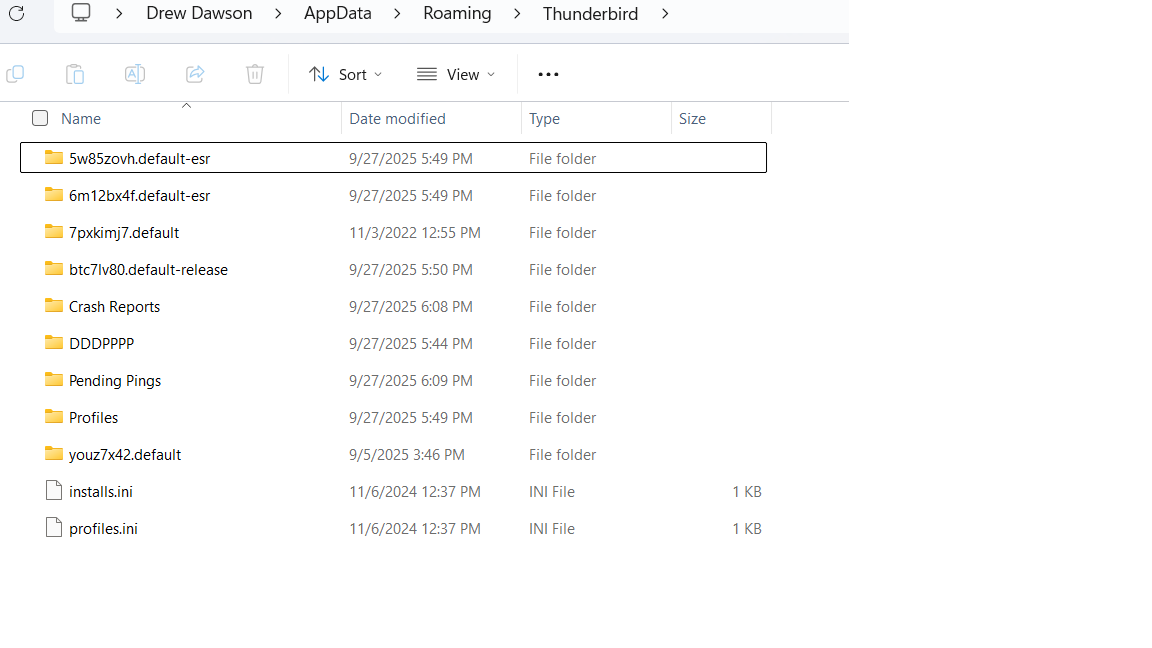Click date 9/27/2025 6:08 PM
Image resolution: width=1152 pixels, height=648 pixels.
pyautogui.click(x=411, y=306)
